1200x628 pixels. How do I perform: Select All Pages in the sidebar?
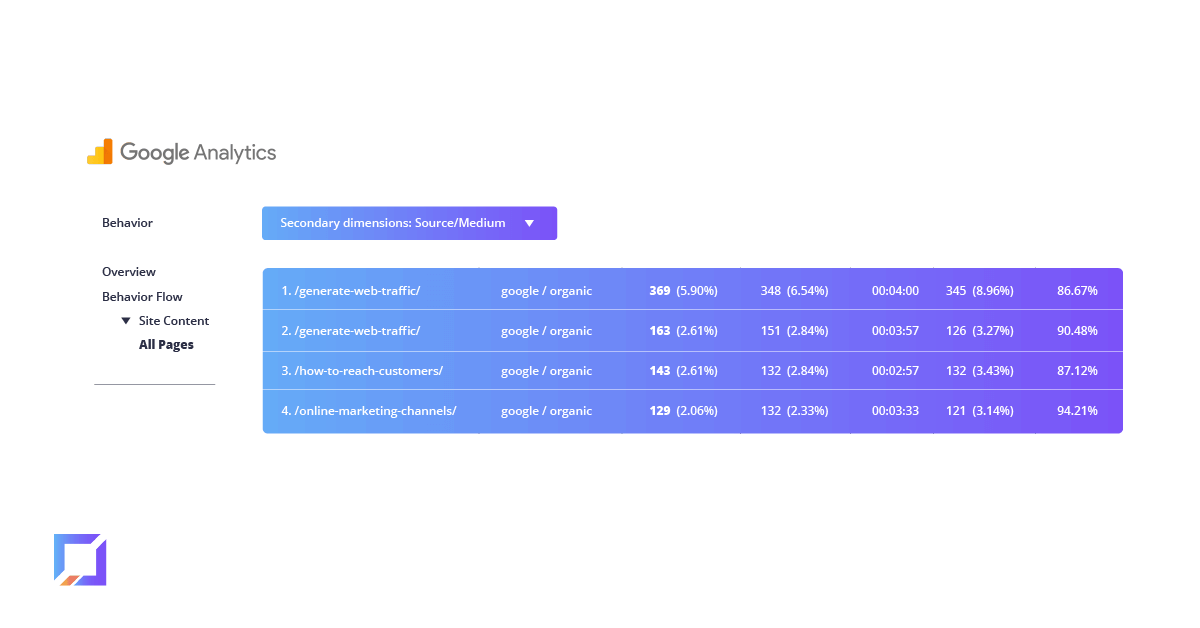(166, 344)
